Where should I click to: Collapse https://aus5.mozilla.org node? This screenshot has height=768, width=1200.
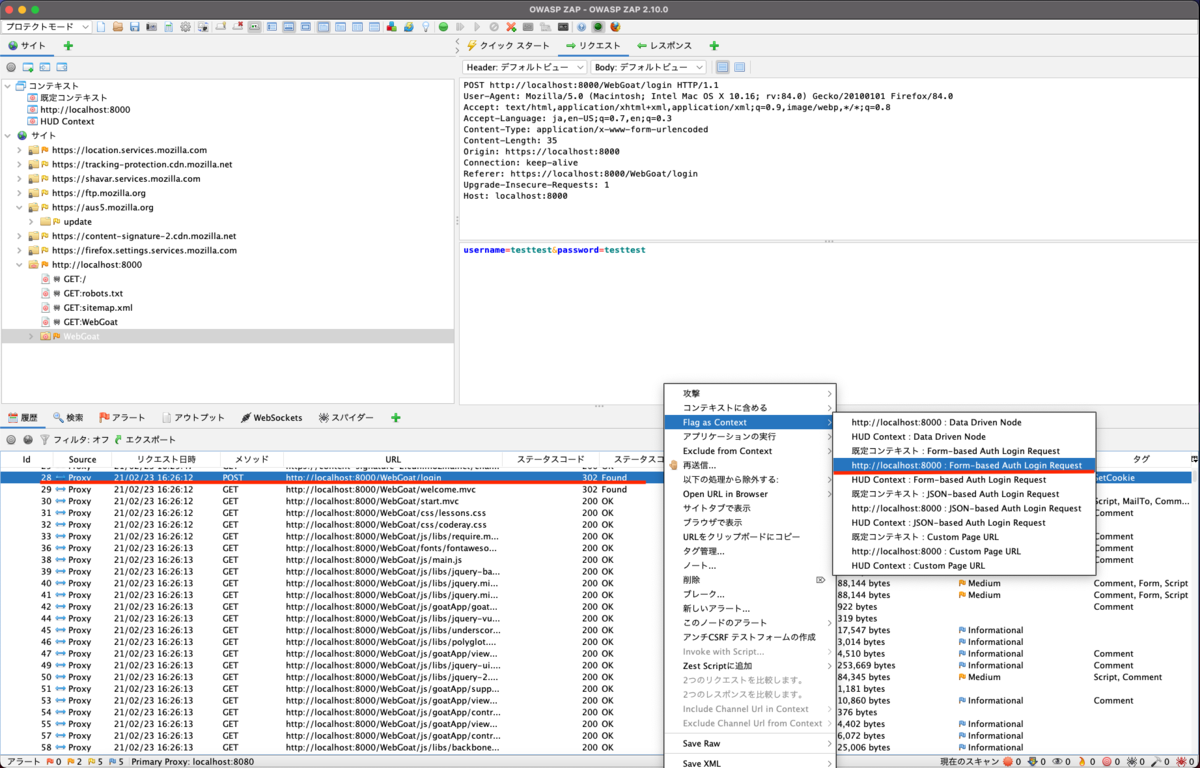pyautogui.click(x=19, y=207)
